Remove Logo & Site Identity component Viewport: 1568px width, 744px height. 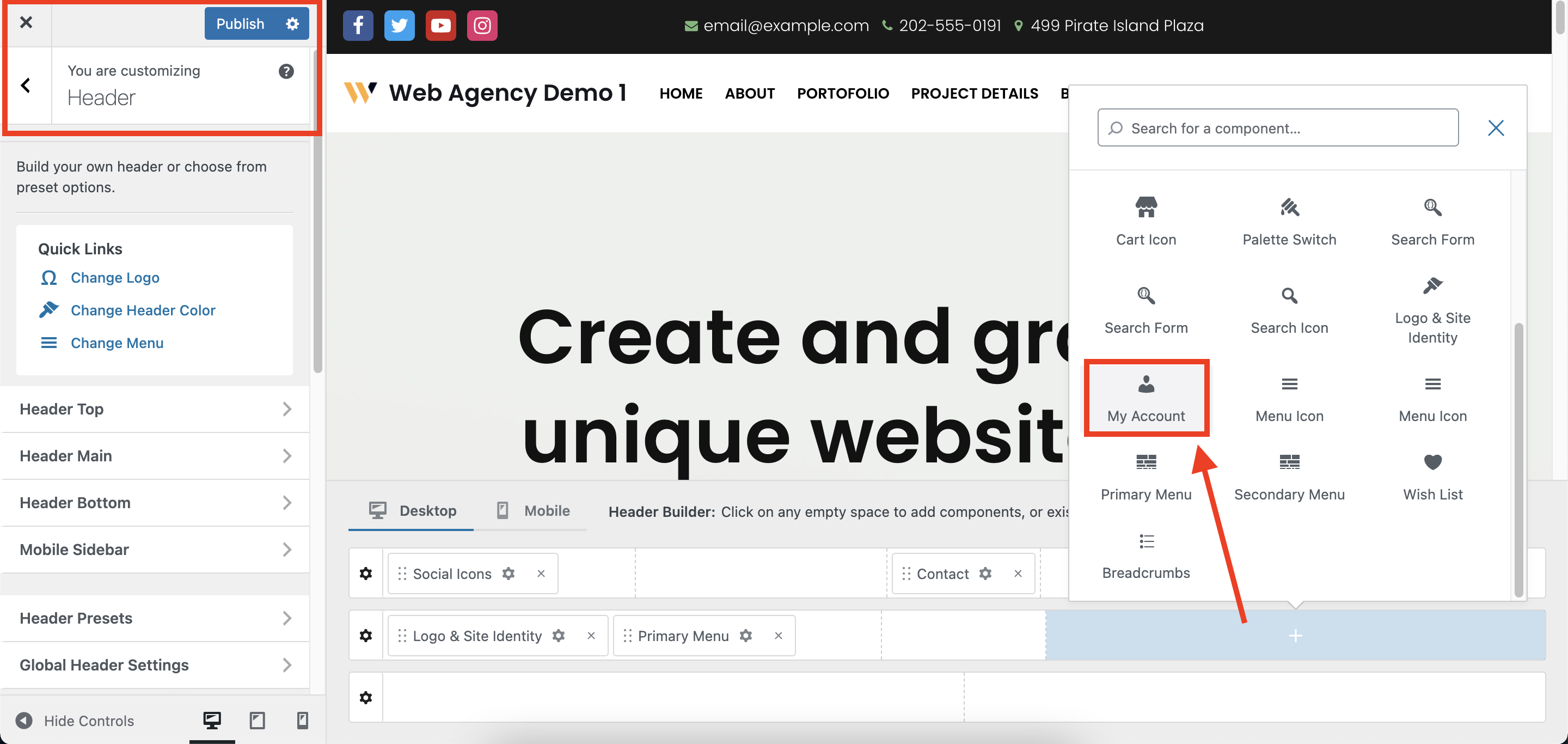click(x=591, y=636)
